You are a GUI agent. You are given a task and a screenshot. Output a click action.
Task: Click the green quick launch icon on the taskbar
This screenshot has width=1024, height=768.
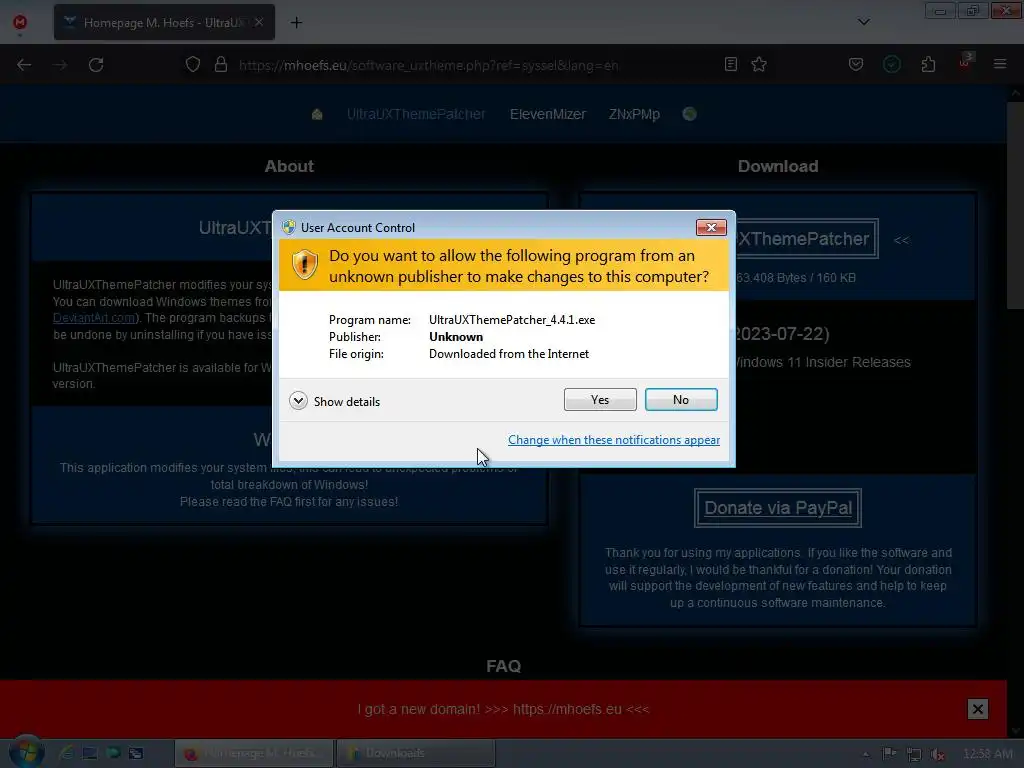[x=113, y=753]
